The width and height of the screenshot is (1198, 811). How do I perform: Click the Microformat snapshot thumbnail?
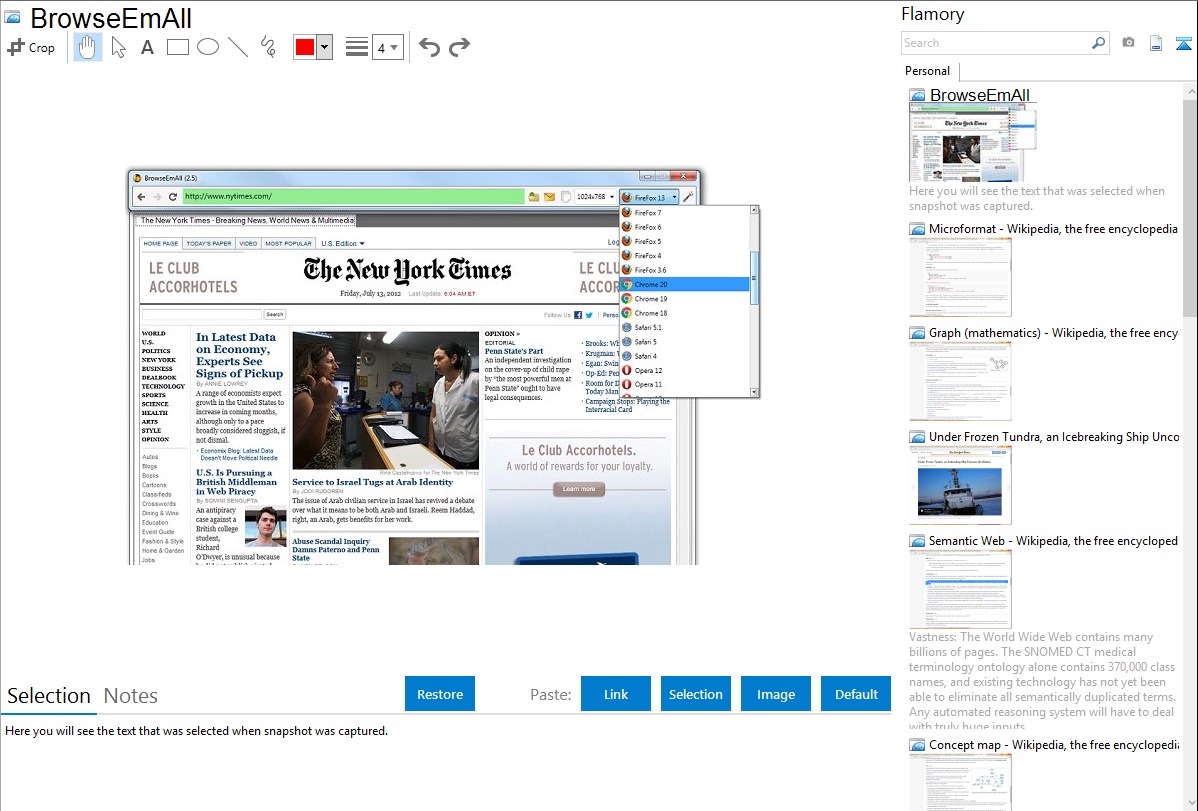click(x=960, y=277)
